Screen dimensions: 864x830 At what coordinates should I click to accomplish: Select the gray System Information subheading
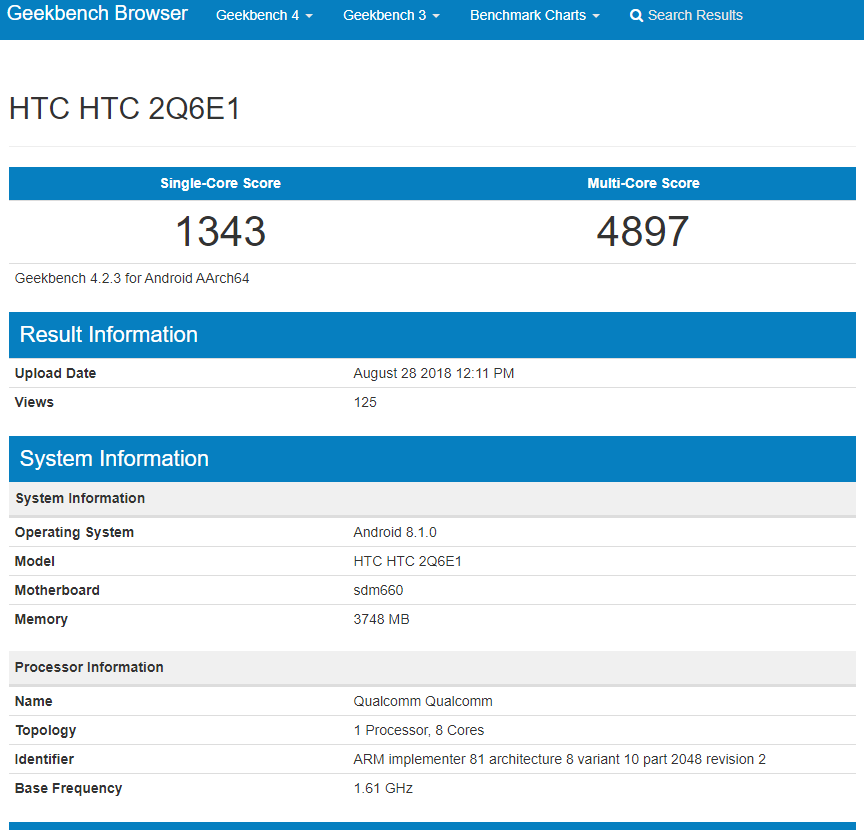tap(80, 498)
